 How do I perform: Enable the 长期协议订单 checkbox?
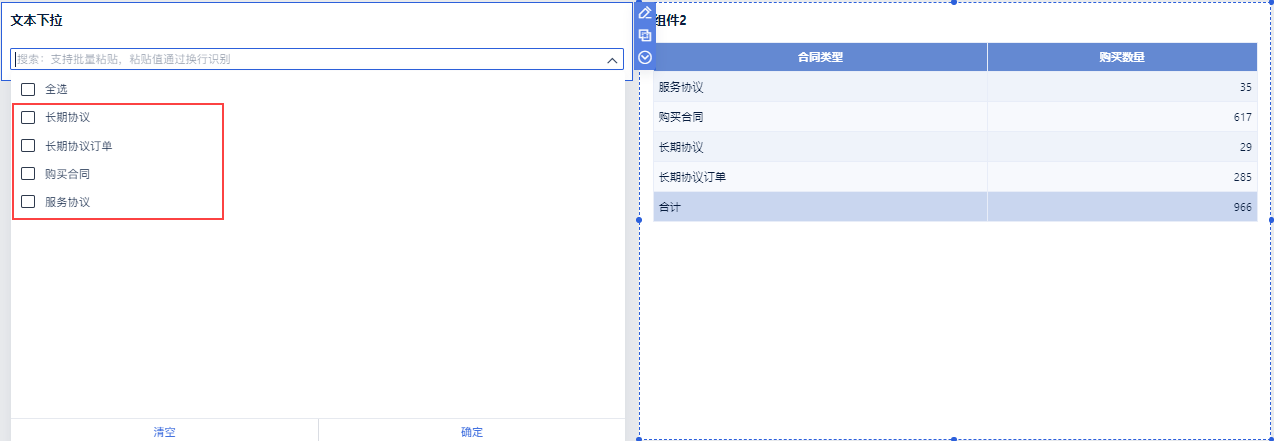point(28,145)
